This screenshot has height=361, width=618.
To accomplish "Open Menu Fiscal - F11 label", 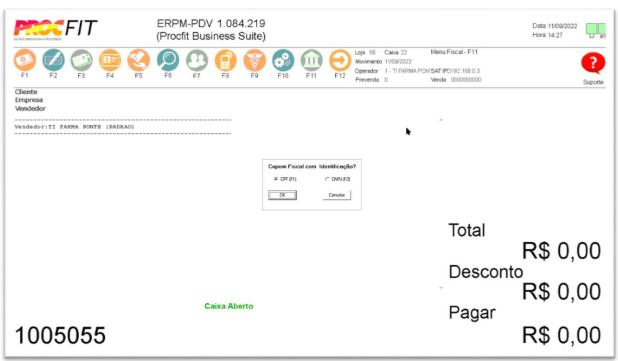I will click(x=454, y=52).
